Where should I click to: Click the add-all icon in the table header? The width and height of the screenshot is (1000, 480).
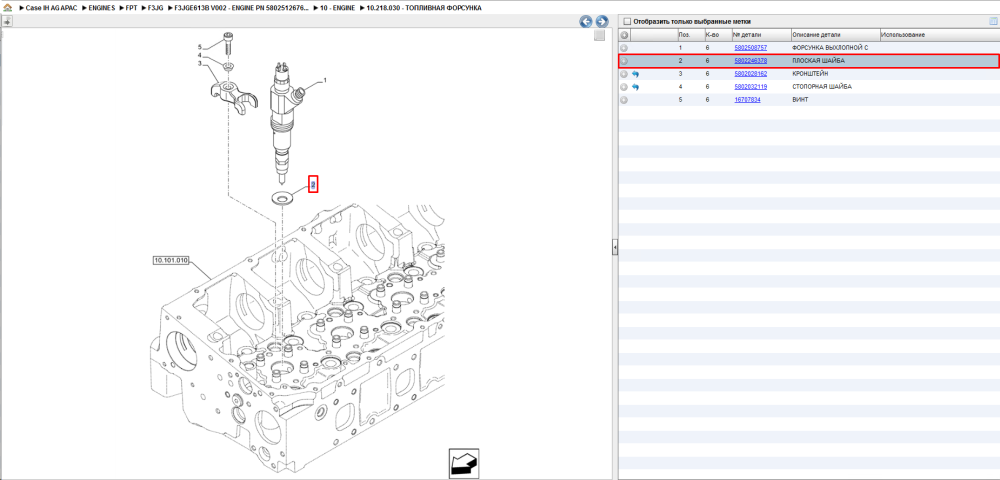624,34
